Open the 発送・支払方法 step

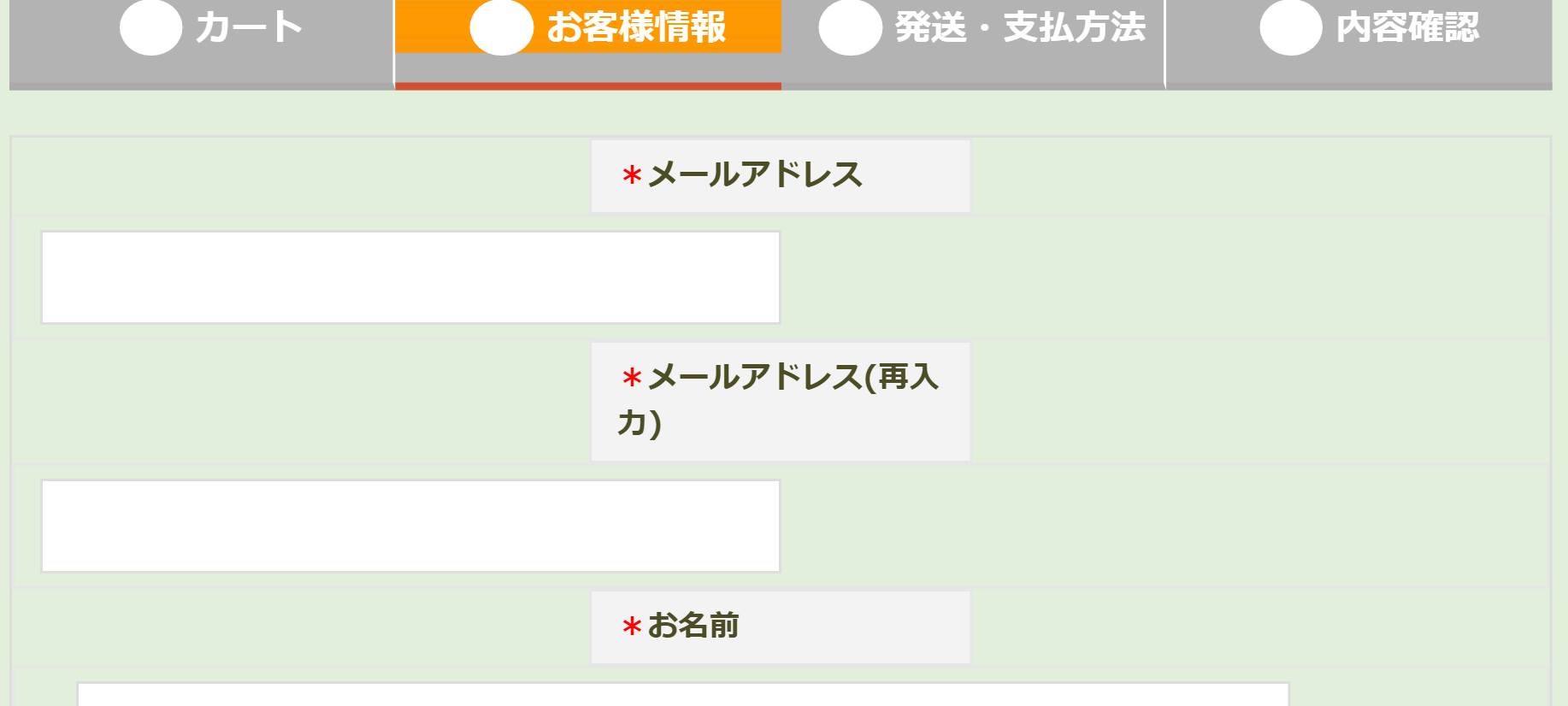pyautogui.click(x=973, y=41)
